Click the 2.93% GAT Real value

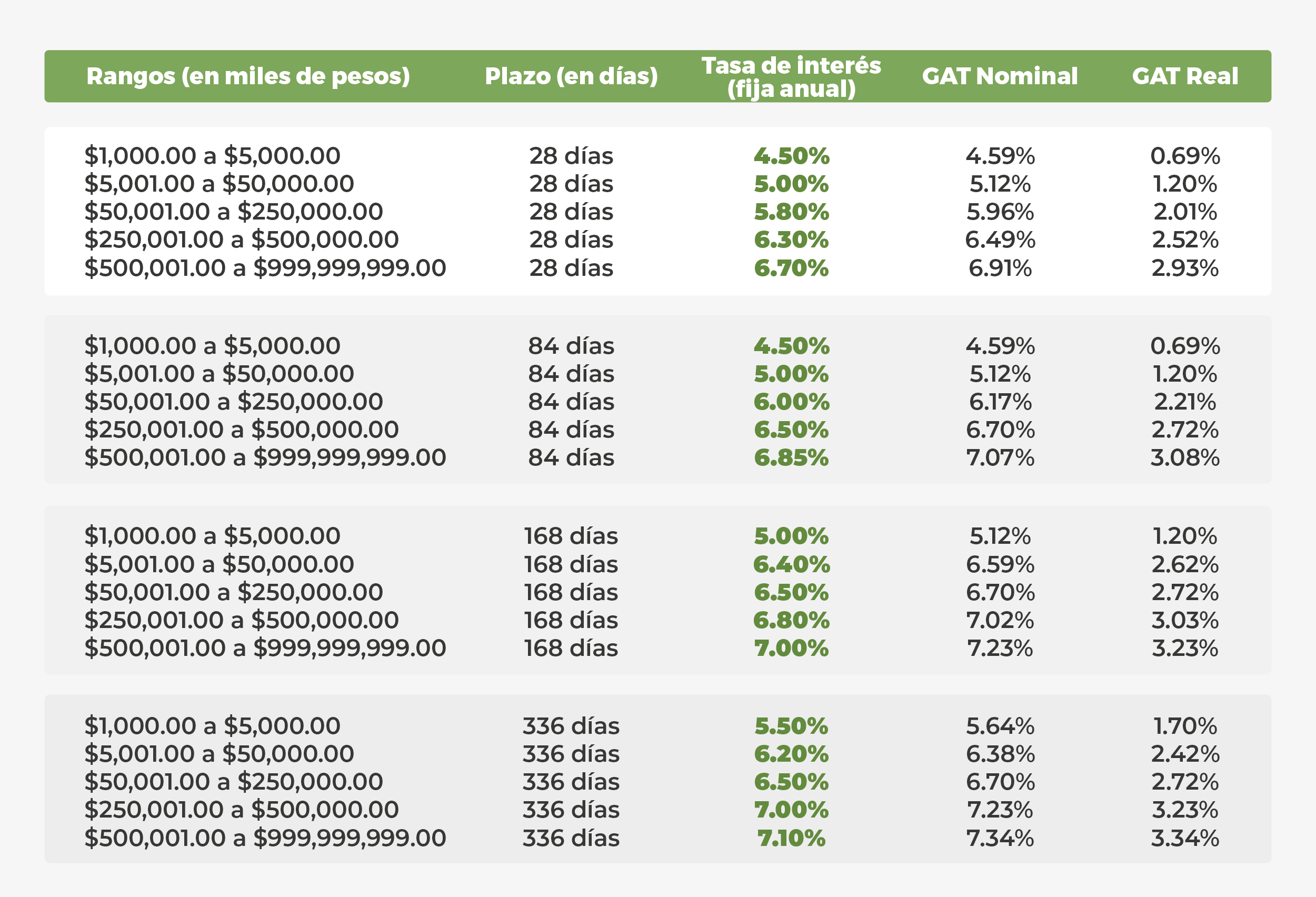pos(1184,268)
